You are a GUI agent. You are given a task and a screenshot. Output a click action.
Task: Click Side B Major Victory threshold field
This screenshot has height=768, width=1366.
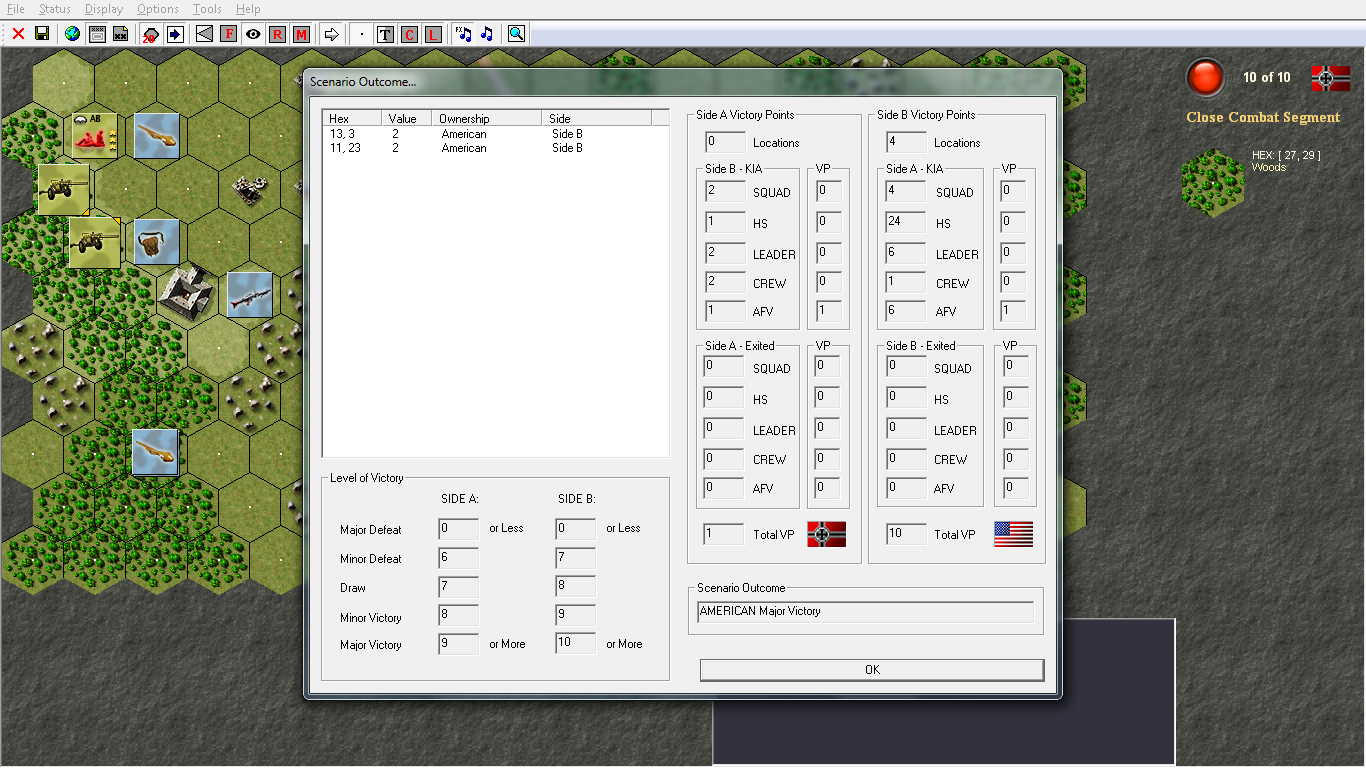(576, 644)
